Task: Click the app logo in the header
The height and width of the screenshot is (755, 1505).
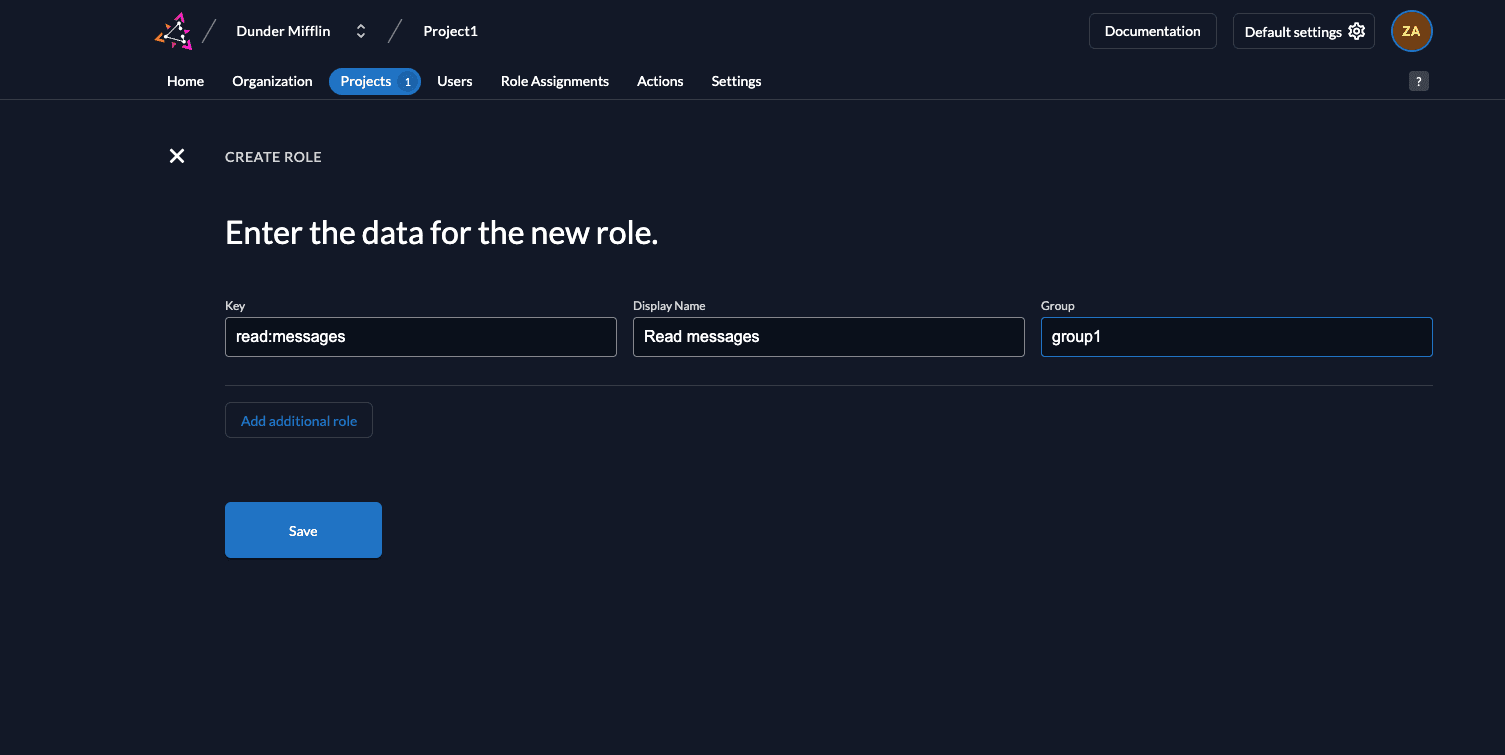Action: 174,31
